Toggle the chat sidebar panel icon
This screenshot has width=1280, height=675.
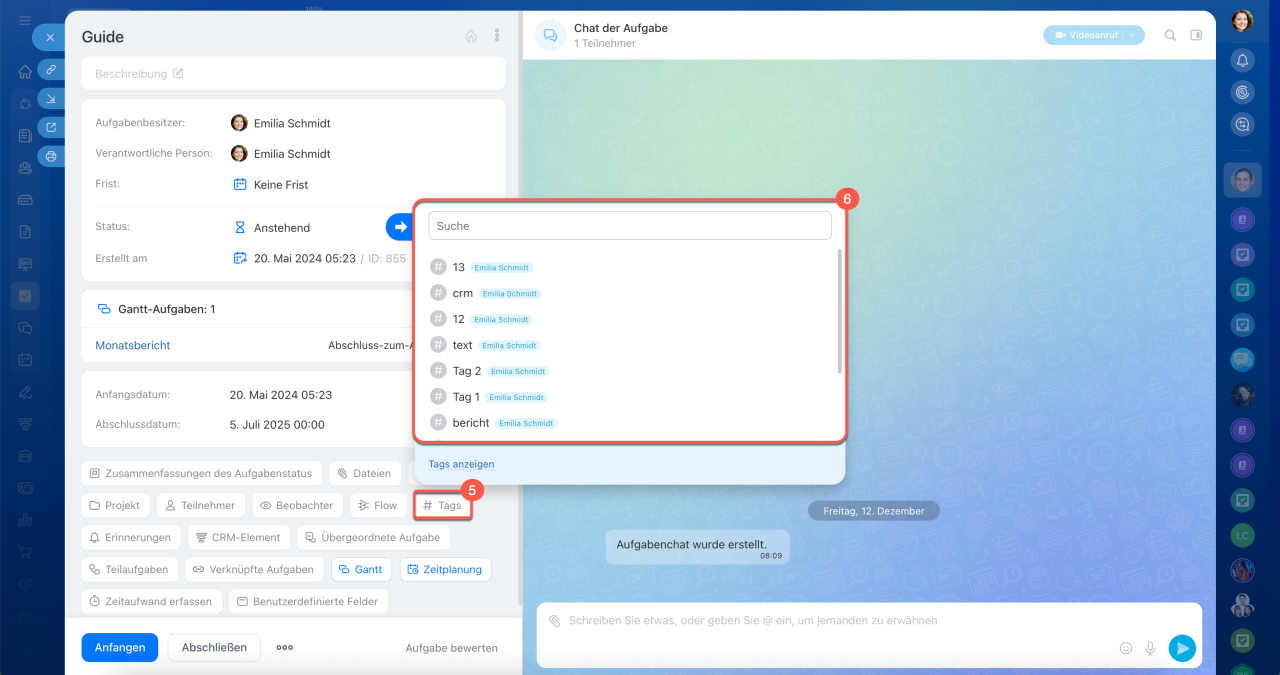(x=1196, y=35)
